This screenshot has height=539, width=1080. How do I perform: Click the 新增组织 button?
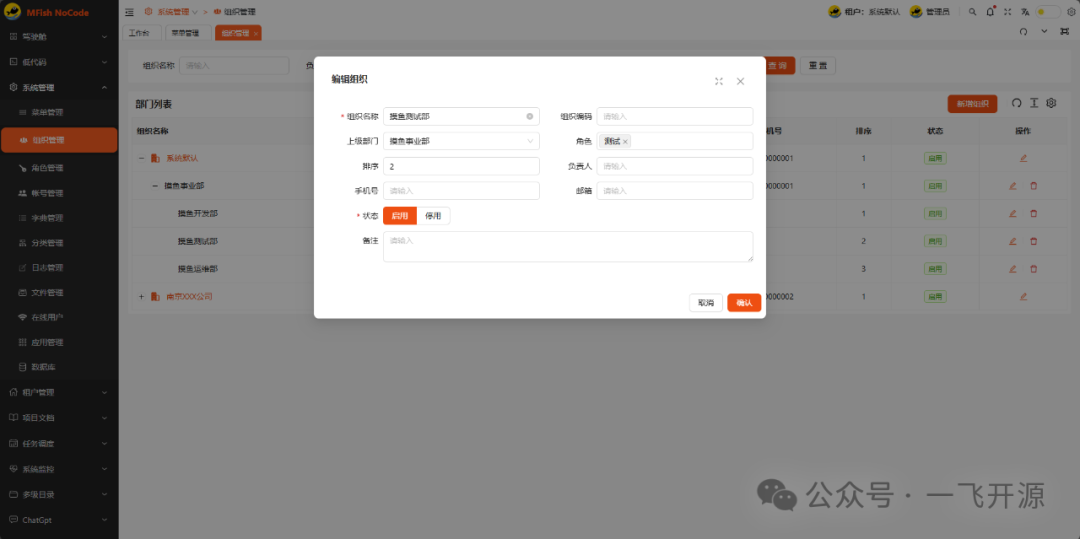click(973, 104)
